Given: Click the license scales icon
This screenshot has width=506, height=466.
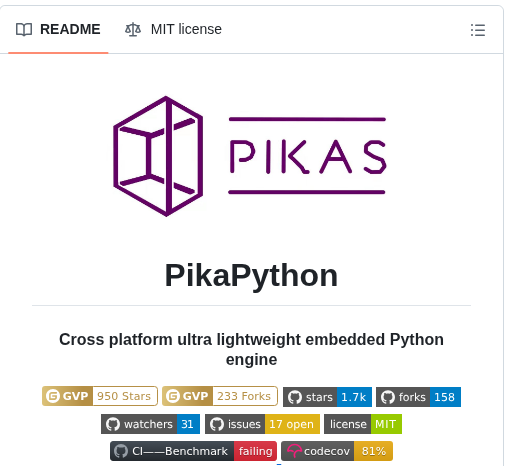Looking at the screenshot, I should click(x=133, y=29).
